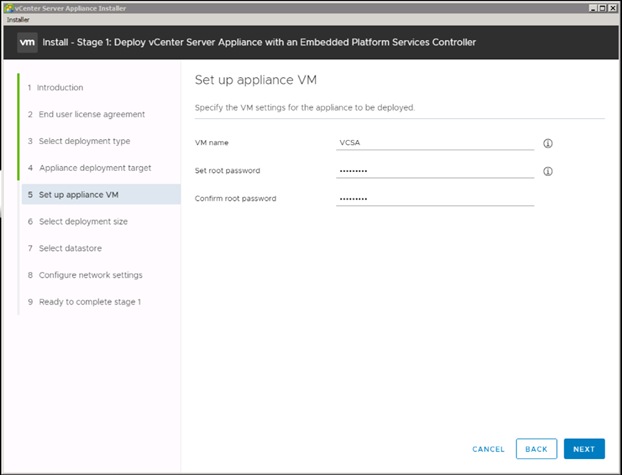This screenshot has height=475, width=622.
Task: Click the VMware vm logo
Action: [27, 42]
